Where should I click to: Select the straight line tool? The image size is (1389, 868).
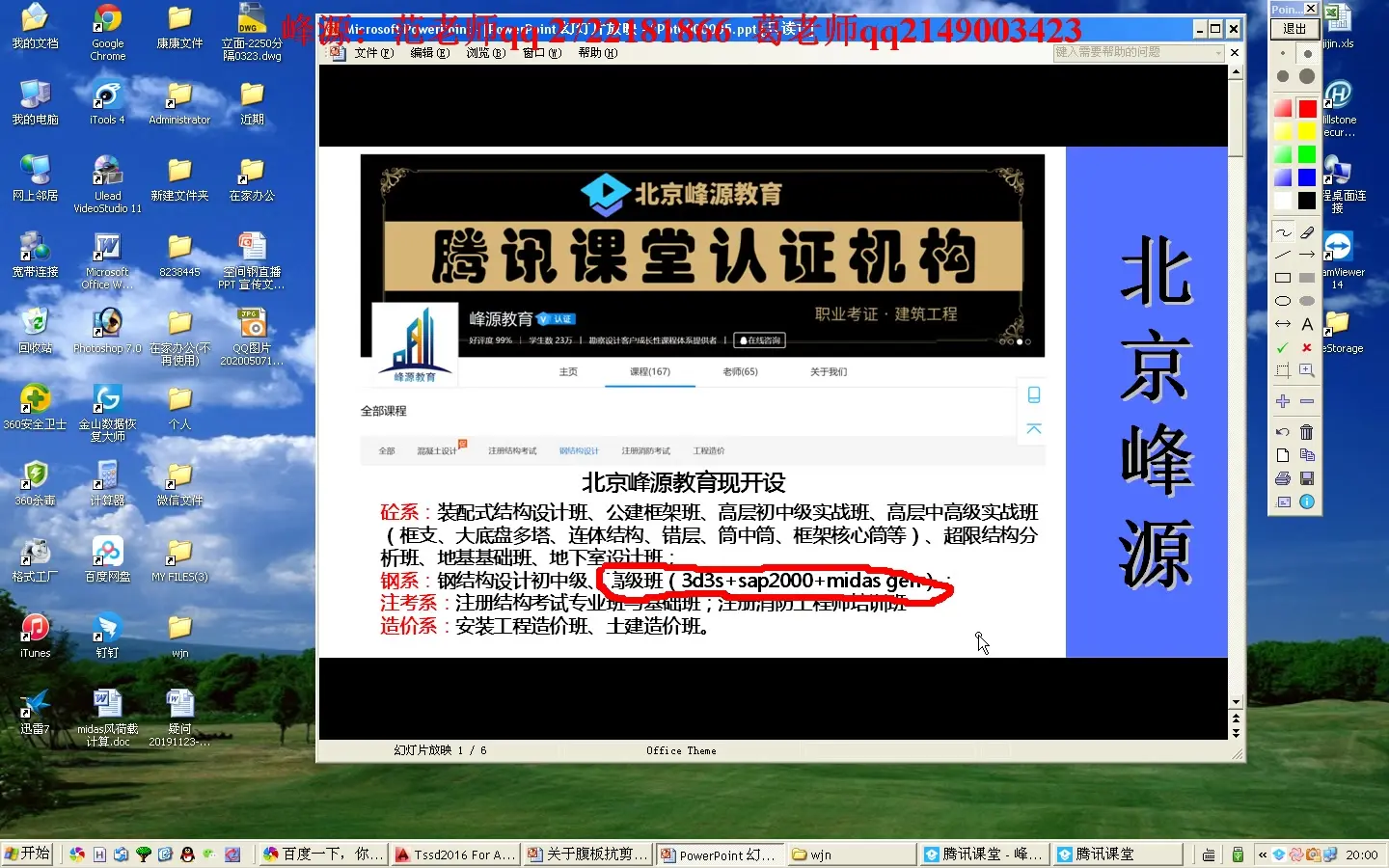1283,256
